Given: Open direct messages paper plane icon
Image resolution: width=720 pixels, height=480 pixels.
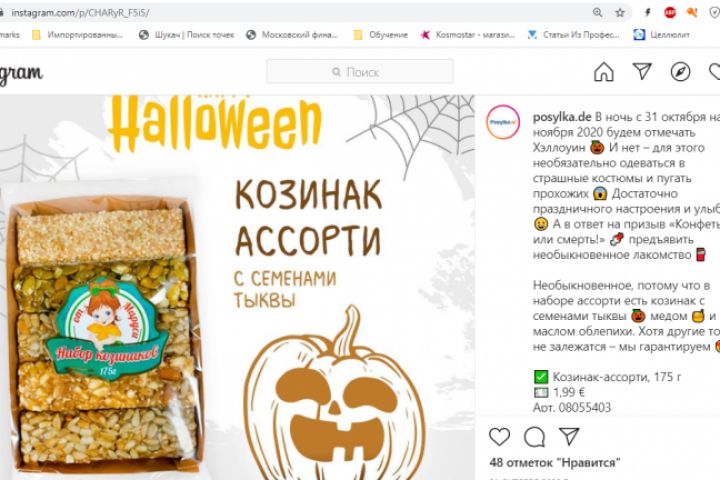Looking at the screenshot, I should pyautogui.click(x=642, y=71).
